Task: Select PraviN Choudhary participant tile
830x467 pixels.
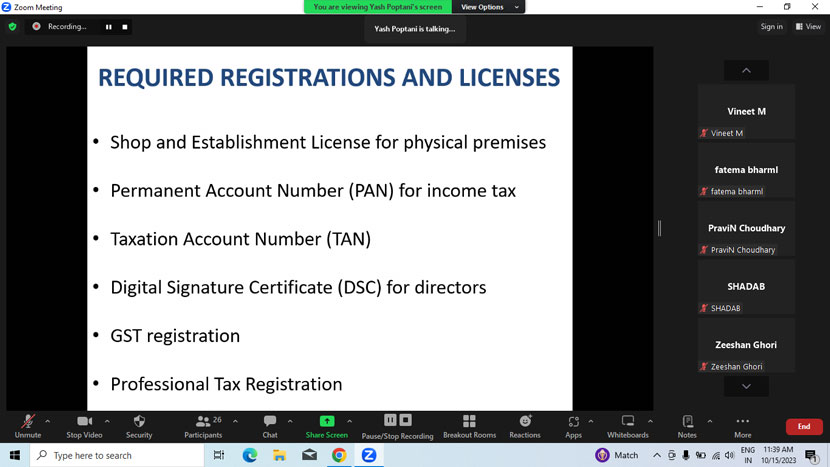Action: (746, 228)
